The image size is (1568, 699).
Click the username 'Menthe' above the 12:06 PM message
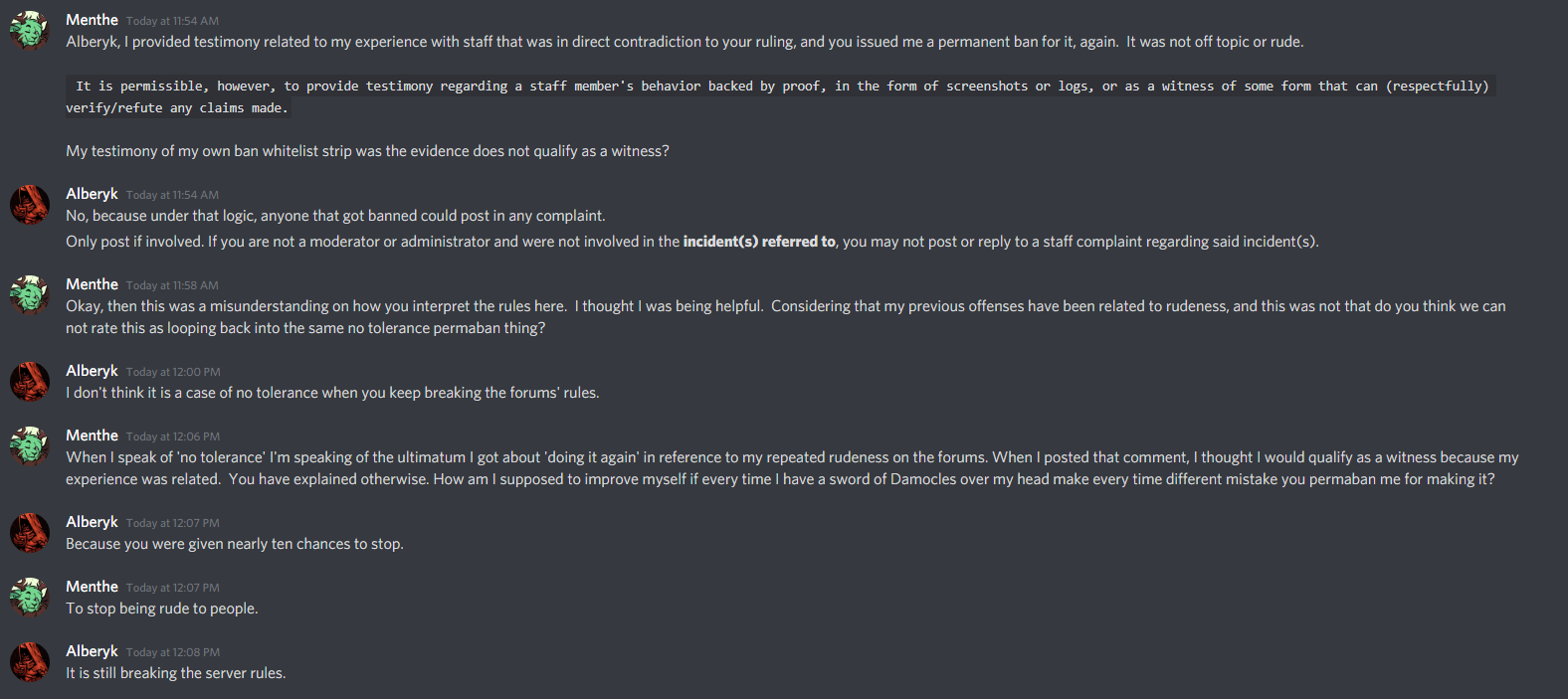click(x=92, y=435)
